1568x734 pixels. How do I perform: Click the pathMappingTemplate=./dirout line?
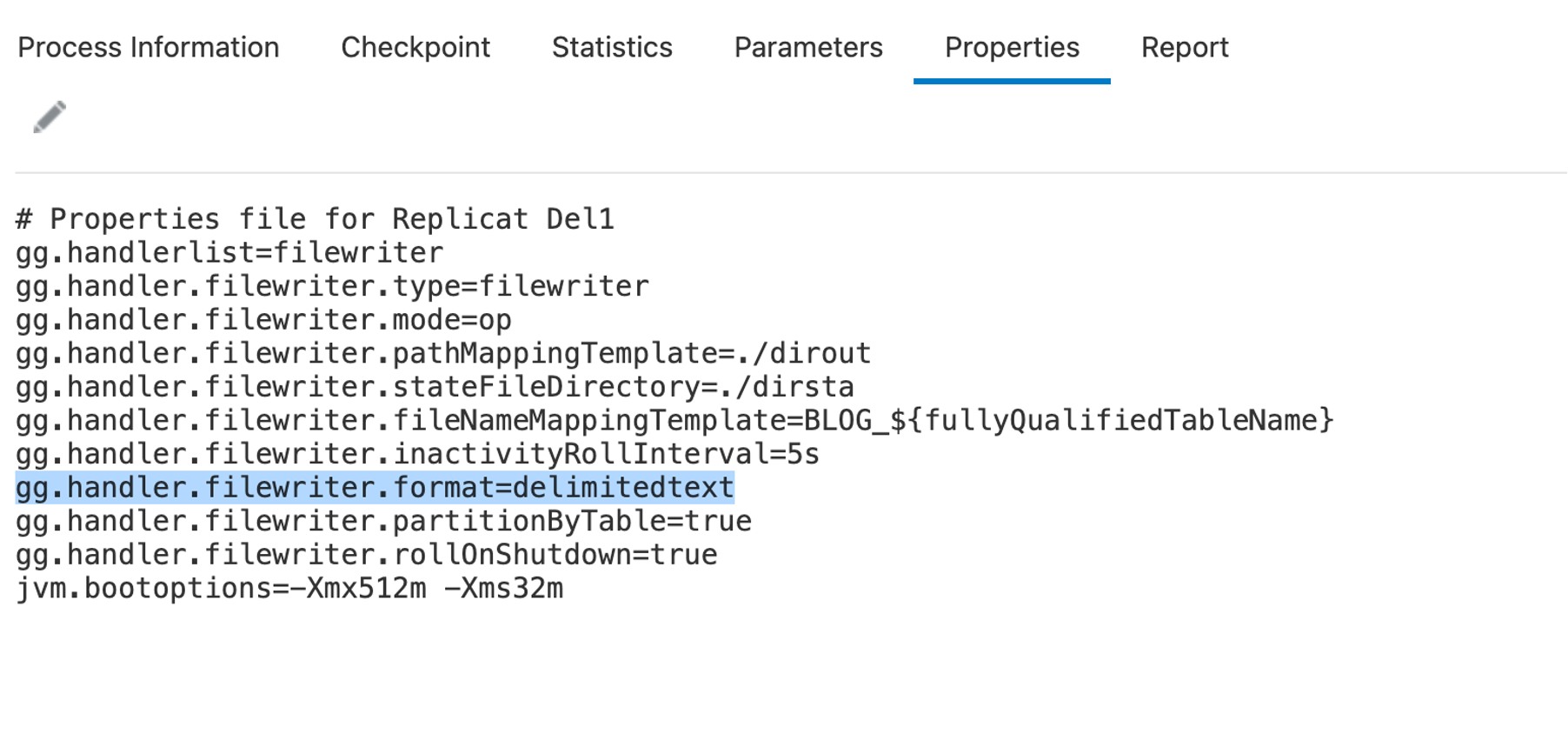443,353
